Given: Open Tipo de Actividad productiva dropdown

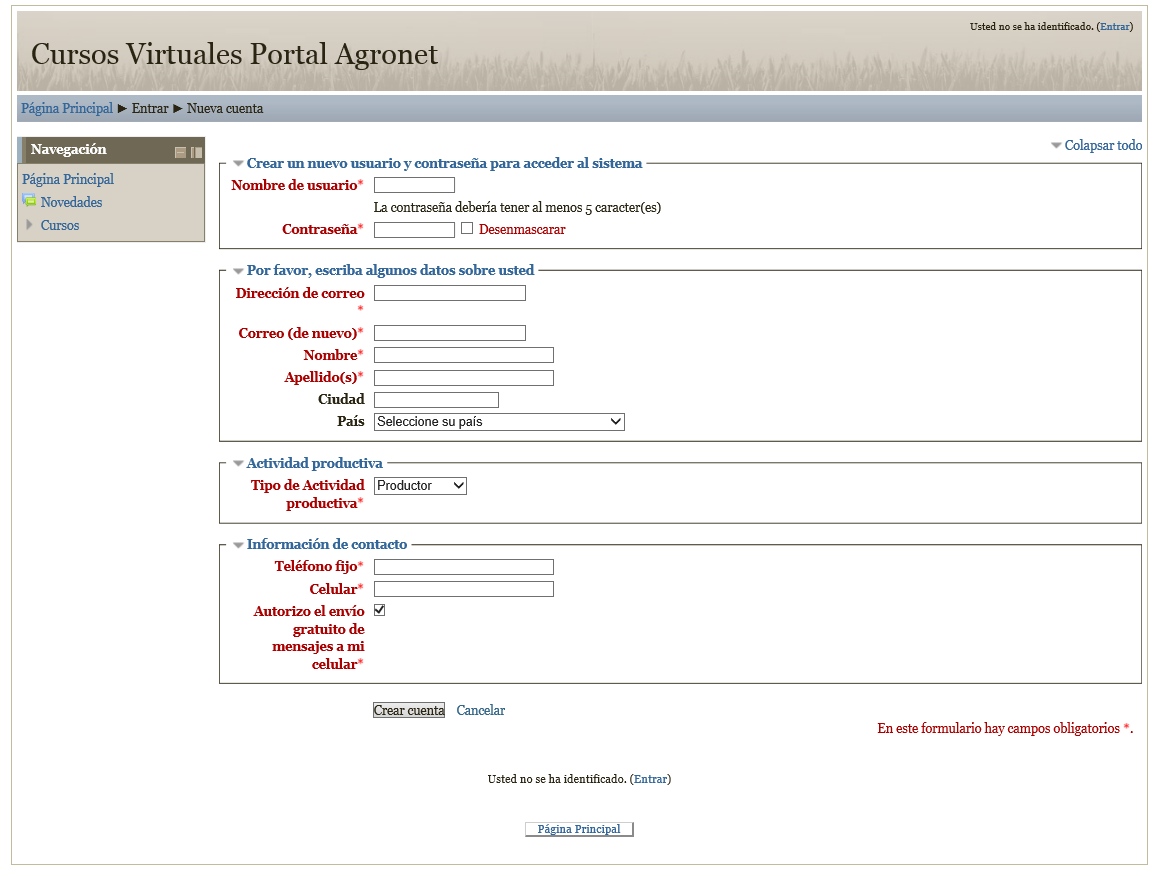Looking at the screenshot, I should (420, 486).
